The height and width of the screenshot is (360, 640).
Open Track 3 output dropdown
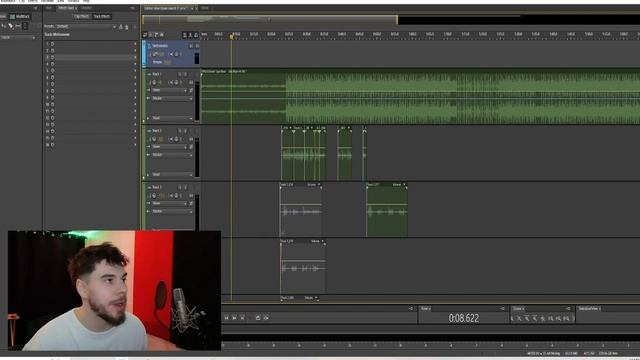click(x=171, y=211)
